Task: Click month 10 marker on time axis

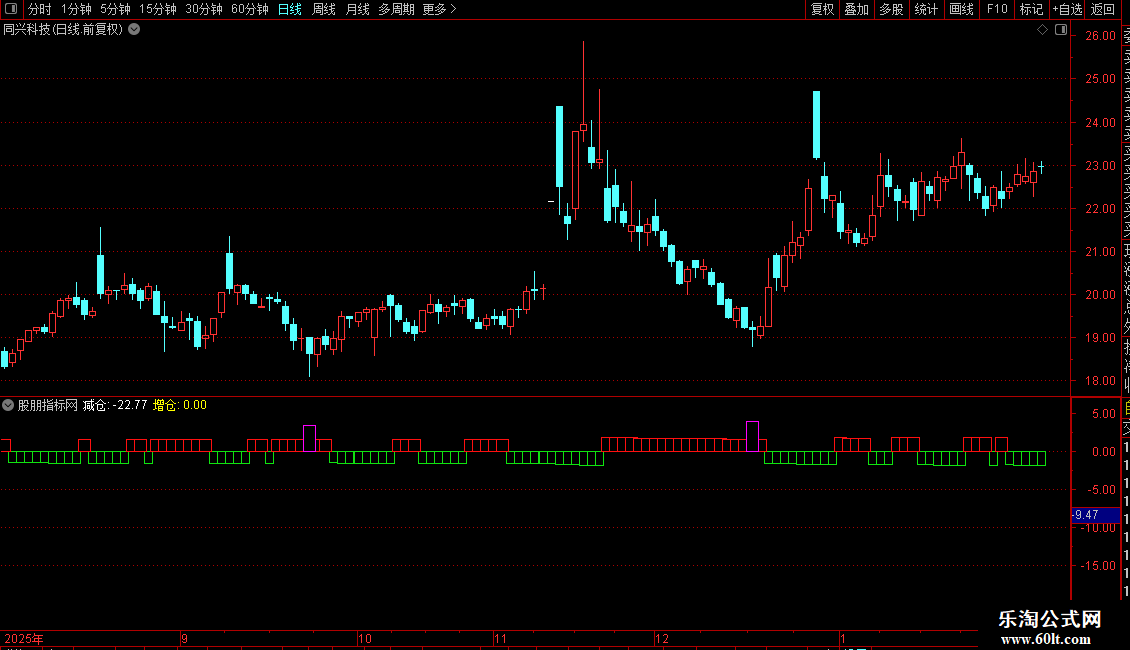Action: tap(365, 638)
